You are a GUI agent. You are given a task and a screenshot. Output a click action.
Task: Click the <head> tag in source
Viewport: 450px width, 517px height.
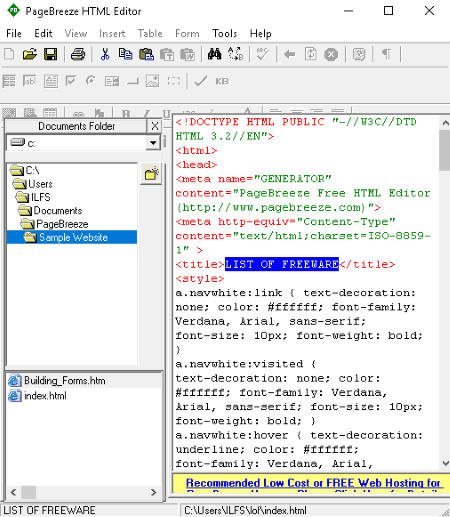coord(196,164)
